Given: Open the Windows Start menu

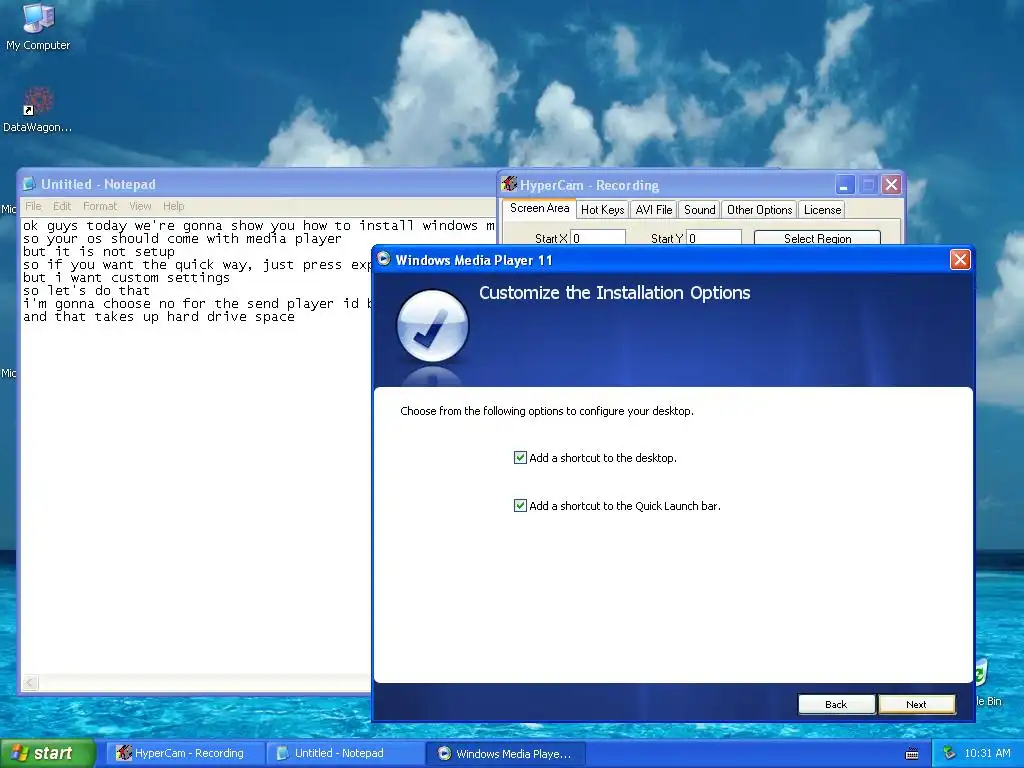Looking at the screenshot, I should pyautogui.click(x=46, y=753).
